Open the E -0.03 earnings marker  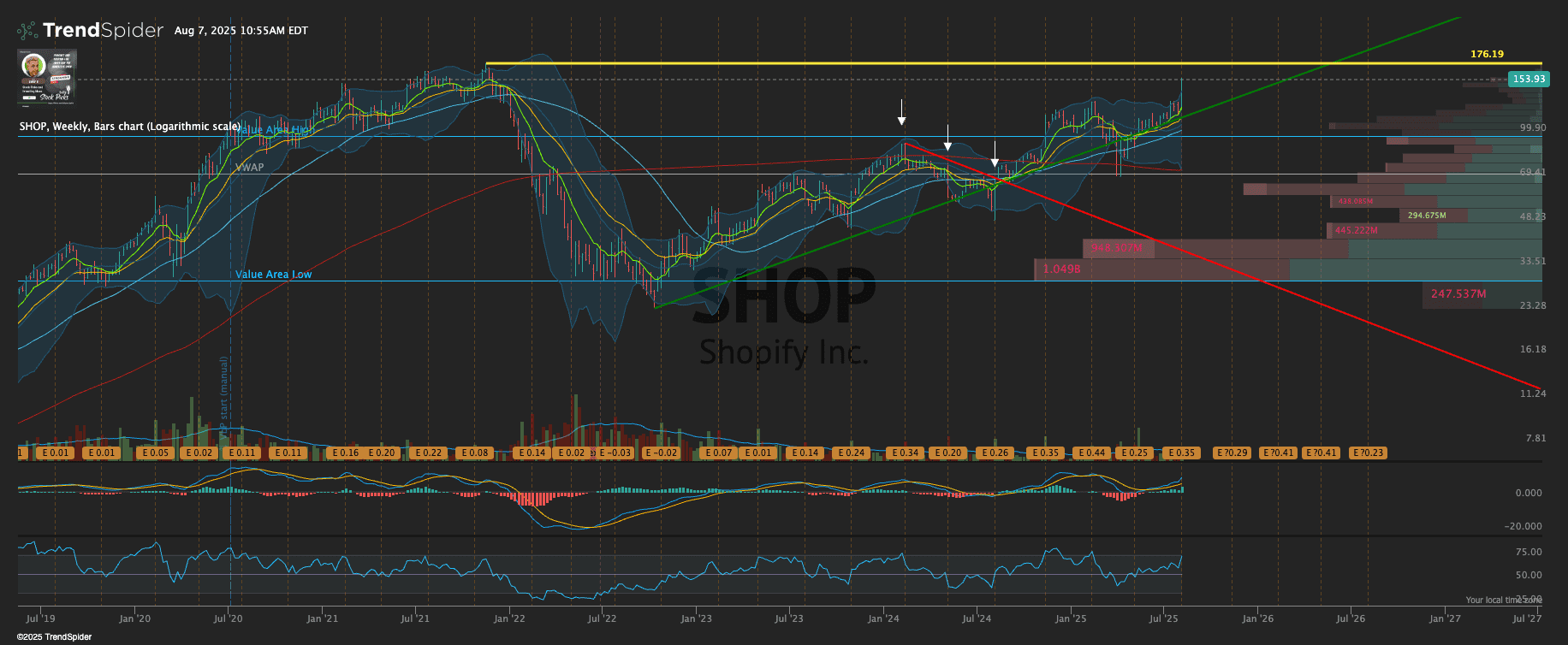pos(615,453)
